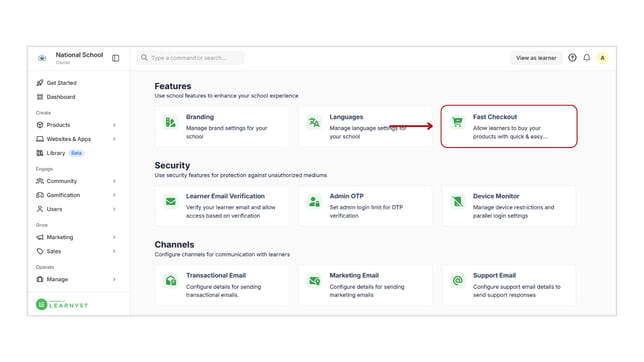This screenshot has height=362, width=644.
Task: Click the National School logo icon
Action: click(x=42, y=58)
